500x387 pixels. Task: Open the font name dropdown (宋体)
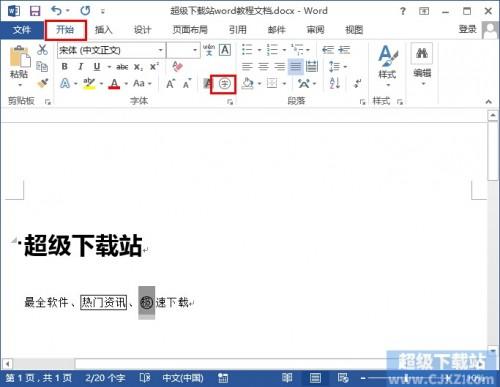click(161, 50)
